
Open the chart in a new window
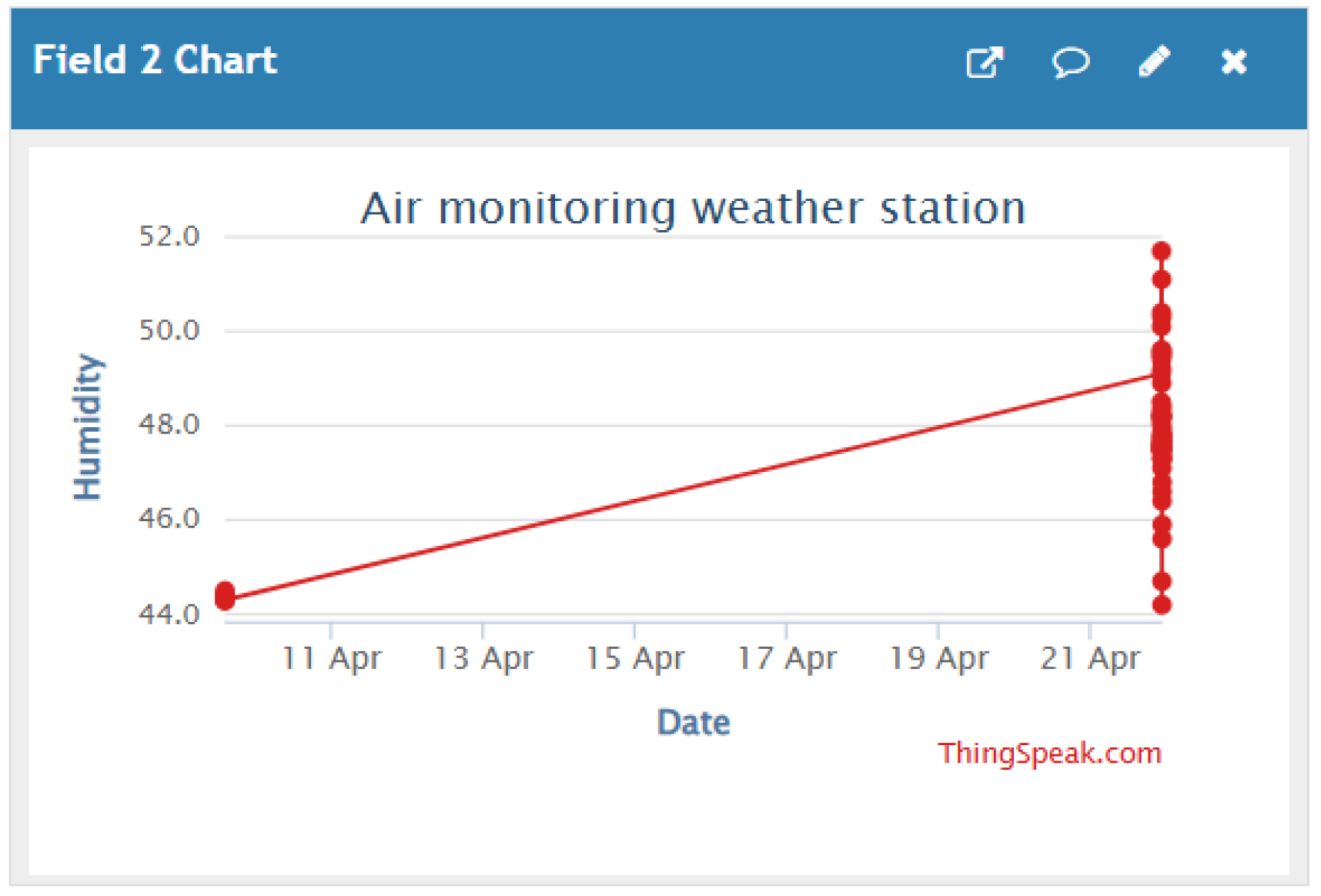click(x=985, y=62)
